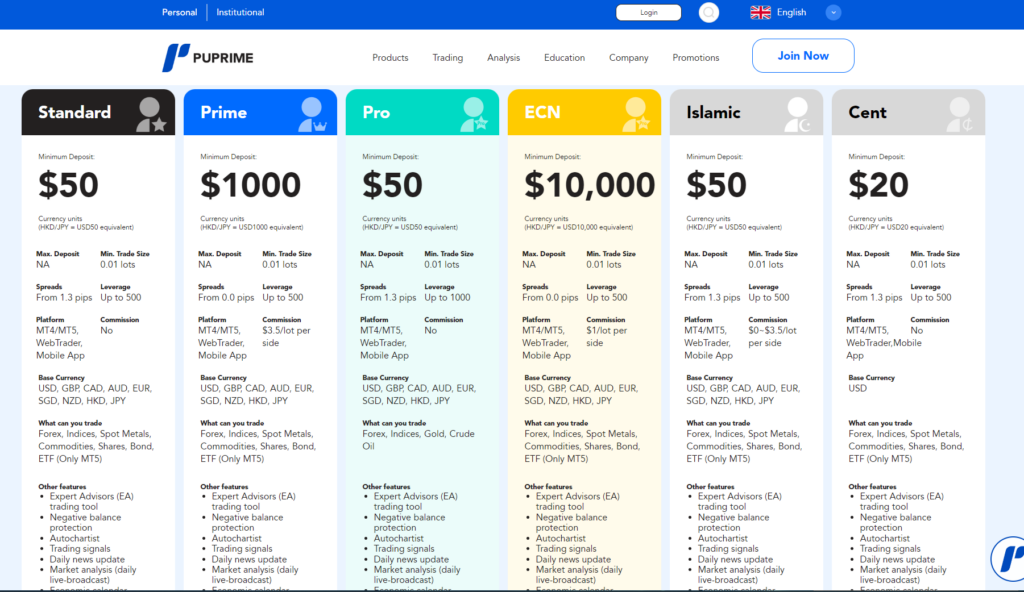The image size is (1024, 592).
Task: Click the Cent account coin icon
Action: 960,114
